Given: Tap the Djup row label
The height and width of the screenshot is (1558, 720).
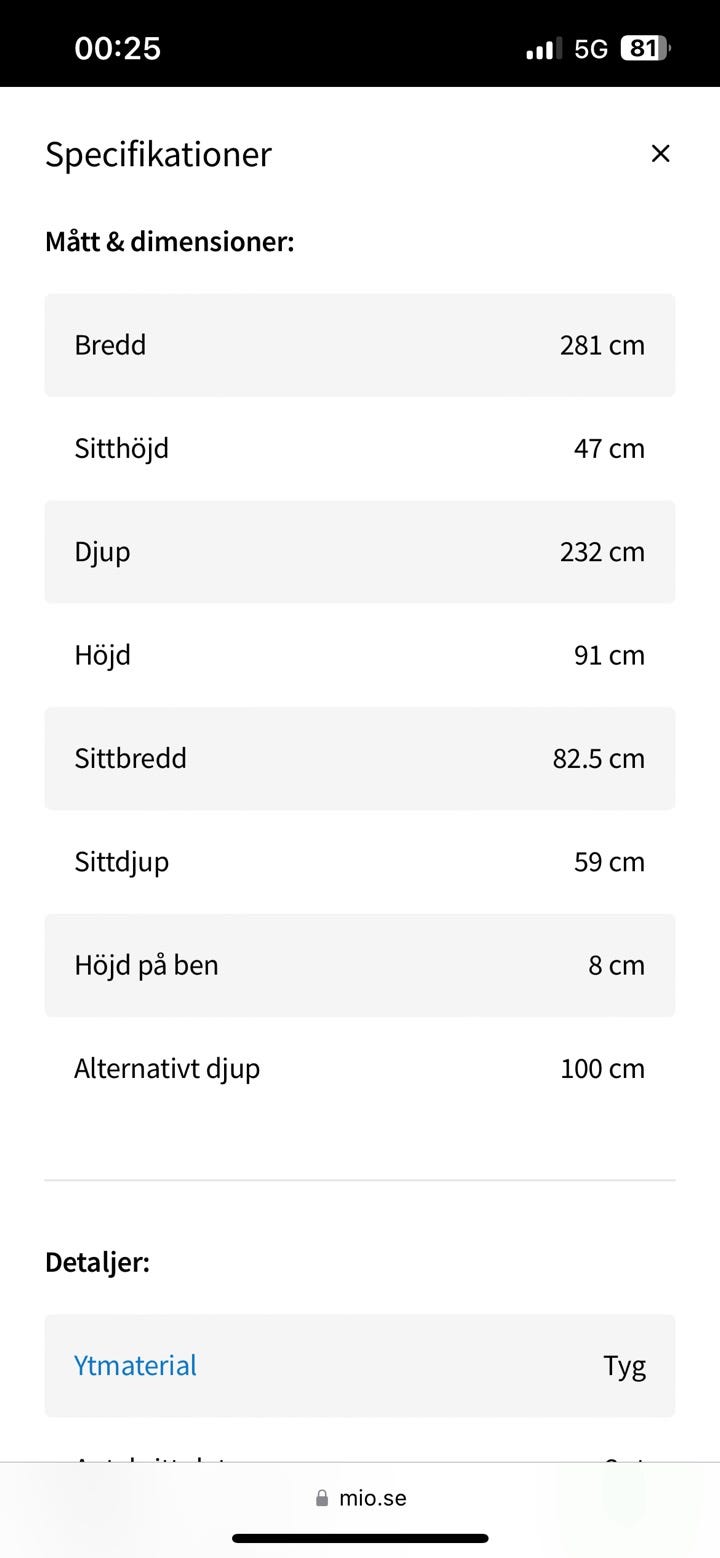Looking at the screenshot, I should click(x=102, y=552).
